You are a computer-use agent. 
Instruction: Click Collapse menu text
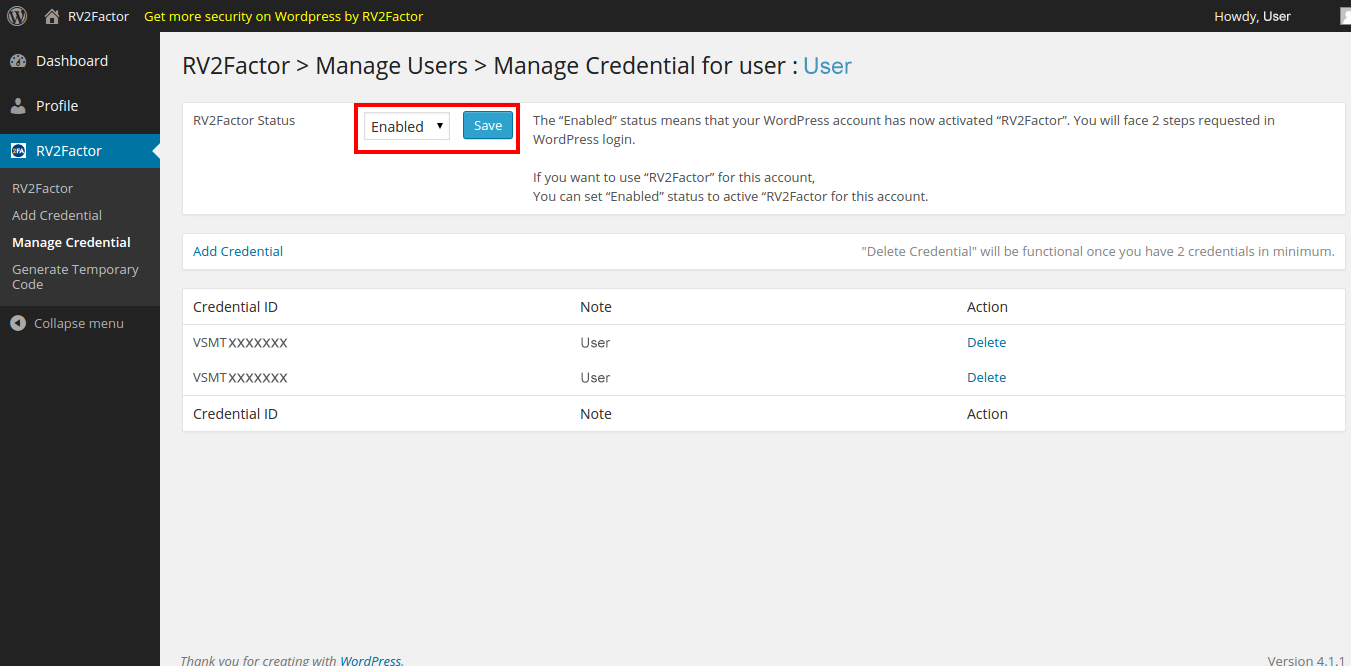(x=79, y=323)
